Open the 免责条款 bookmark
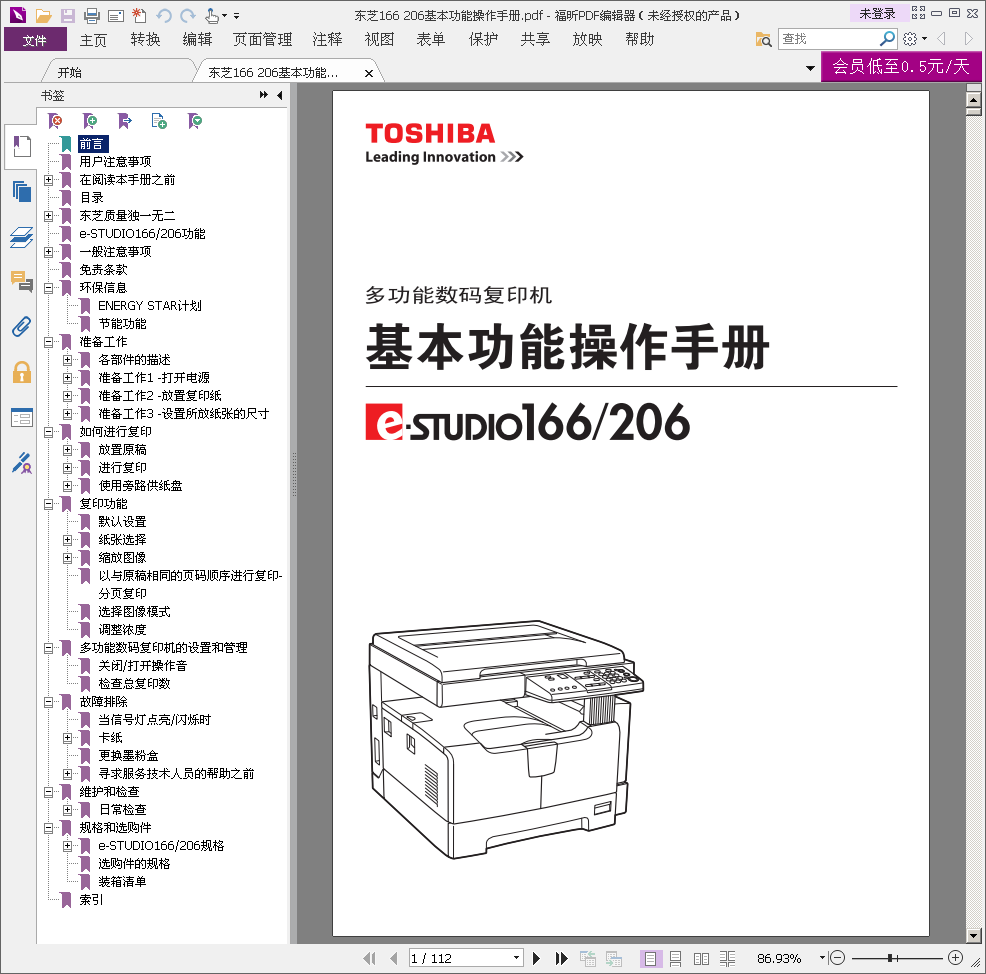This screenshot has height=974, width=986. [x=103, y=270]
